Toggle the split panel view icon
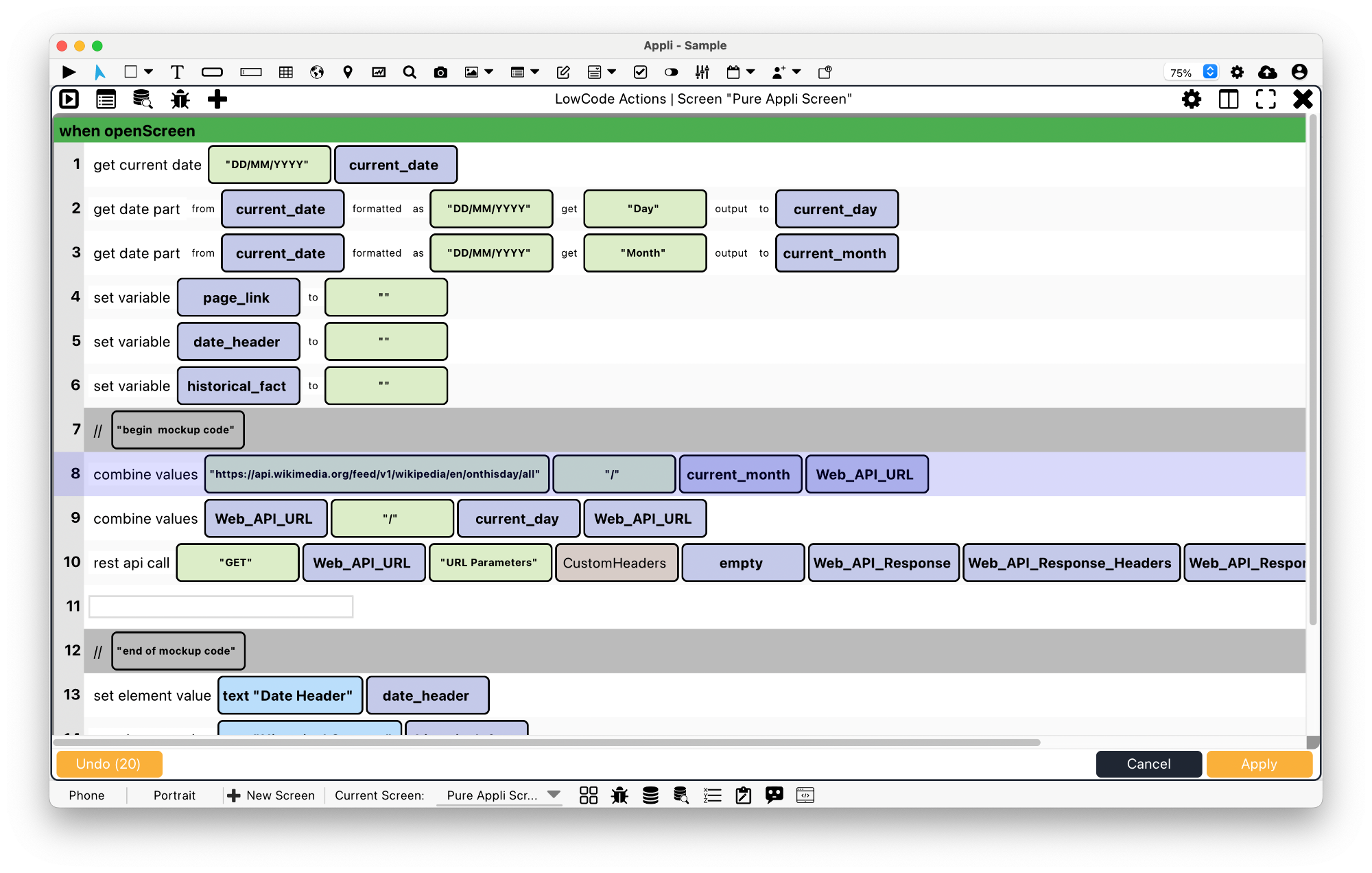This screenshot has height=873, width=1372. click(x=1229, y=100)
